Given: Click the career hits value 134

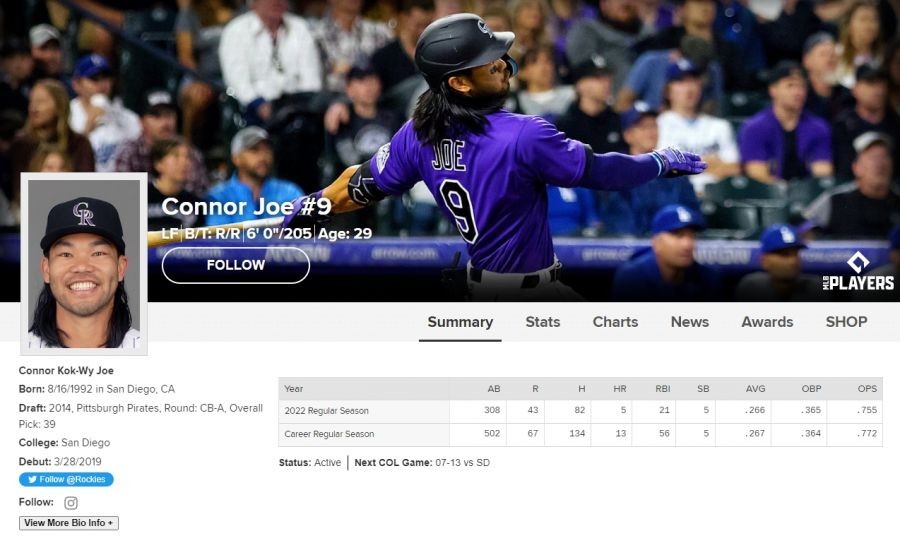Looking at the screenshot, I should pyautogui.click(x=577, y=433).
